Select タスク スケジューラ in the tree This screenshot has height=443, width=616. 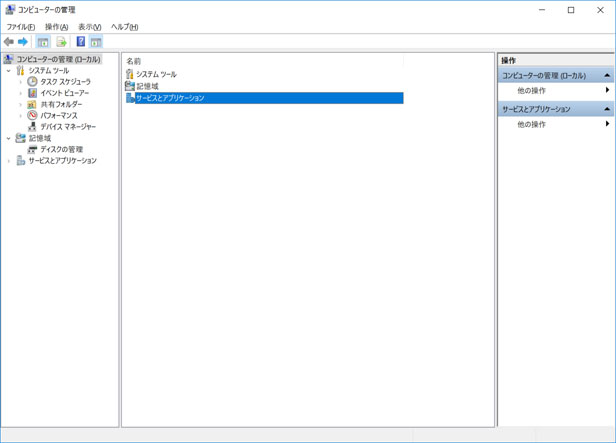tap(66, 82)
